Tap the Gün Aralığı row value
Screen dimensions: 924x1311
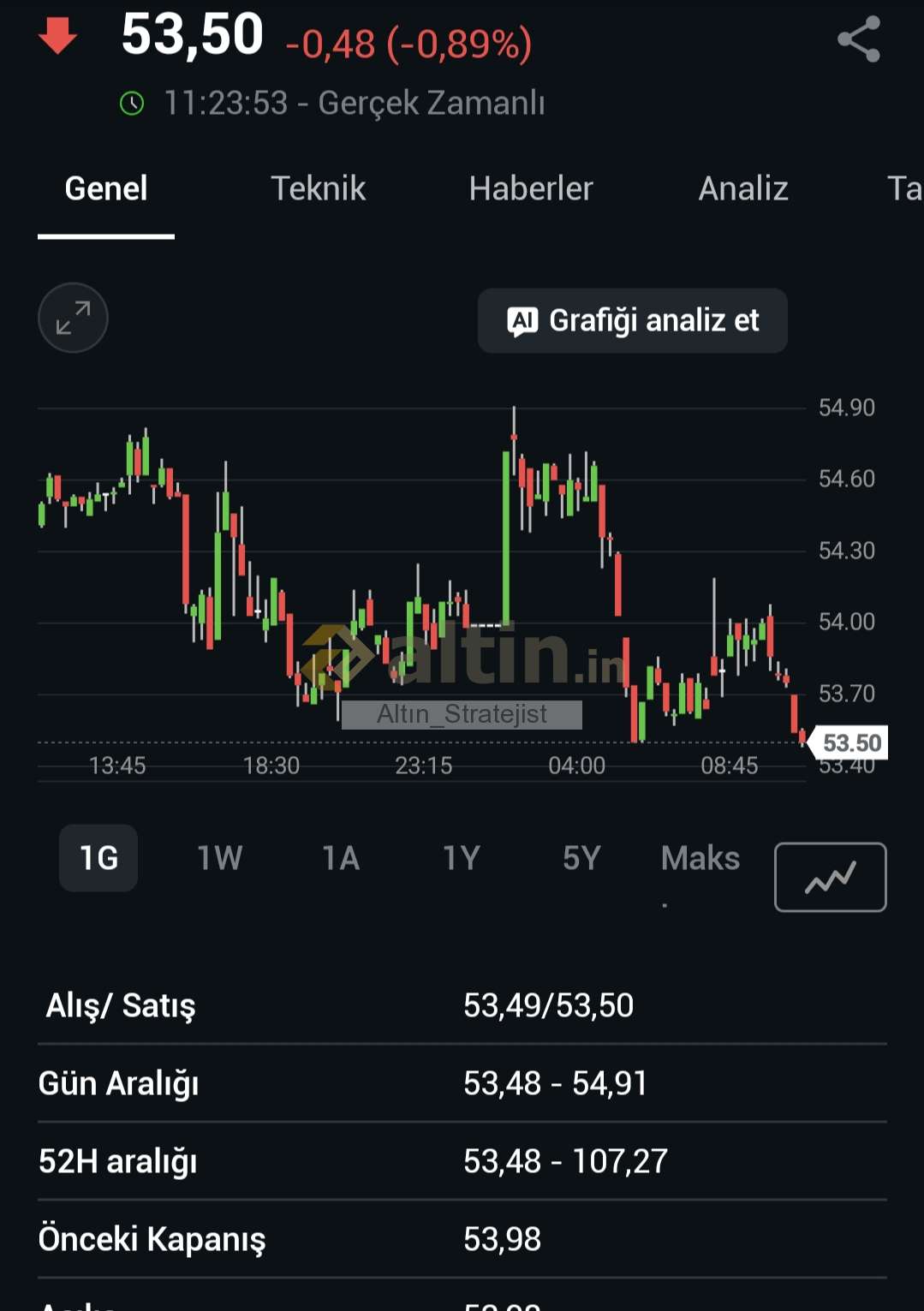point(555,1083)
